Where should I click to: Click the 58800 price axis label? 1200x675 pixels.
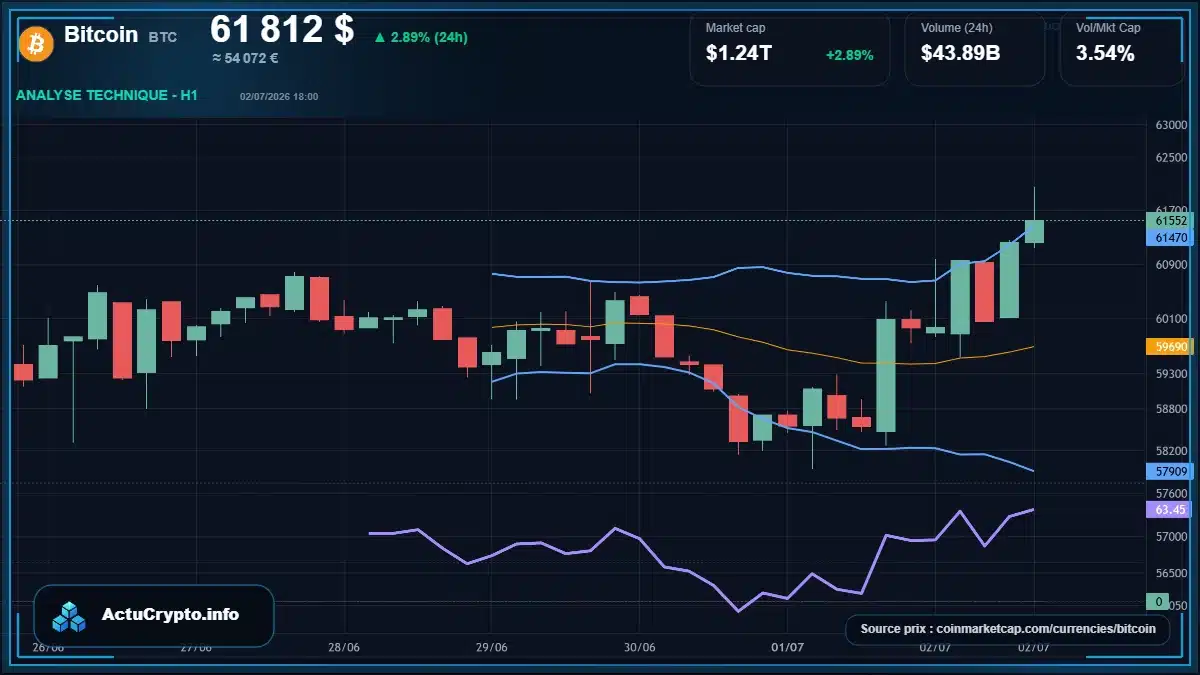[x=1171, y=409]
